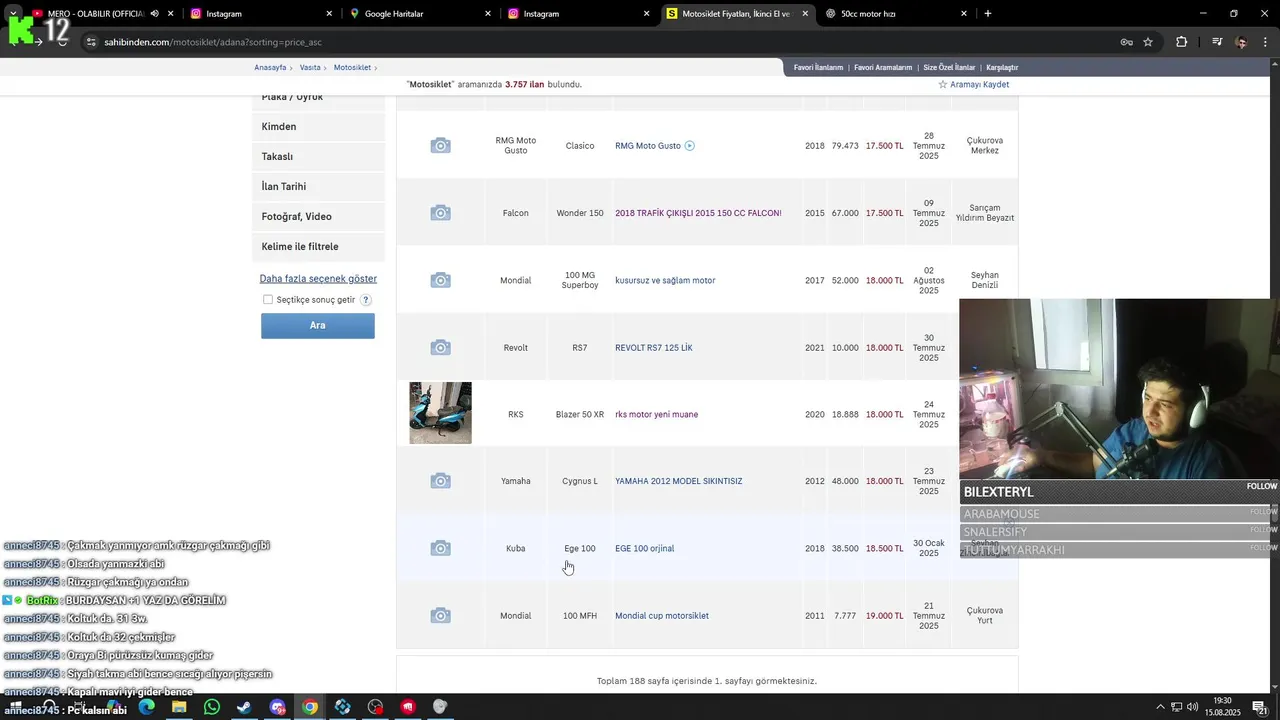Image resolution: width=1280 pixels, height=720 pixels.
Task: Open the rks motor yeni muane listing
Action: pyautogui.click(x=656, y=415)
